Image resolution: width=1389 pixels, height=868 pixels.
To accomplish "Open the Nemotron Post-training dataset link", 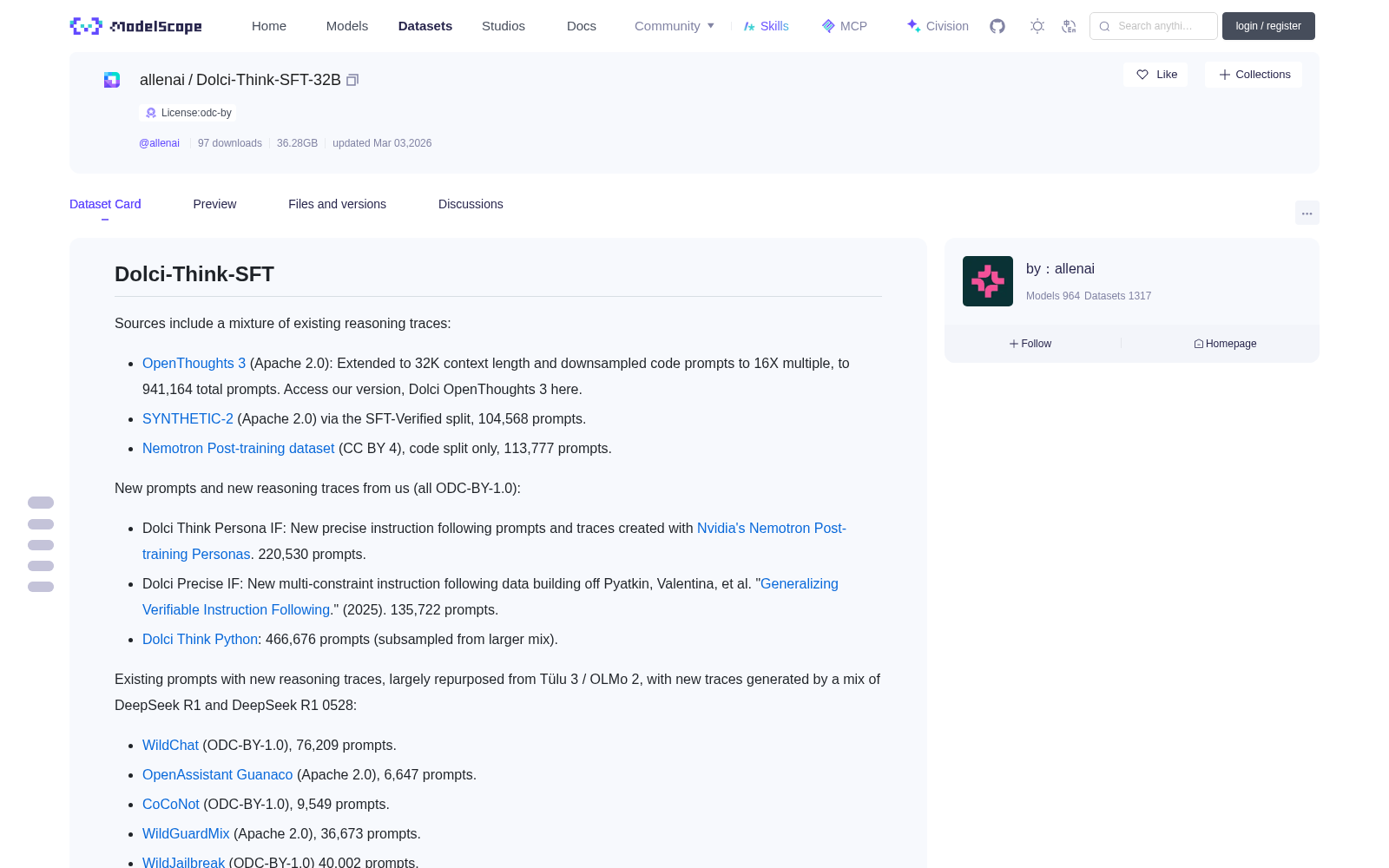I will 238,449.
